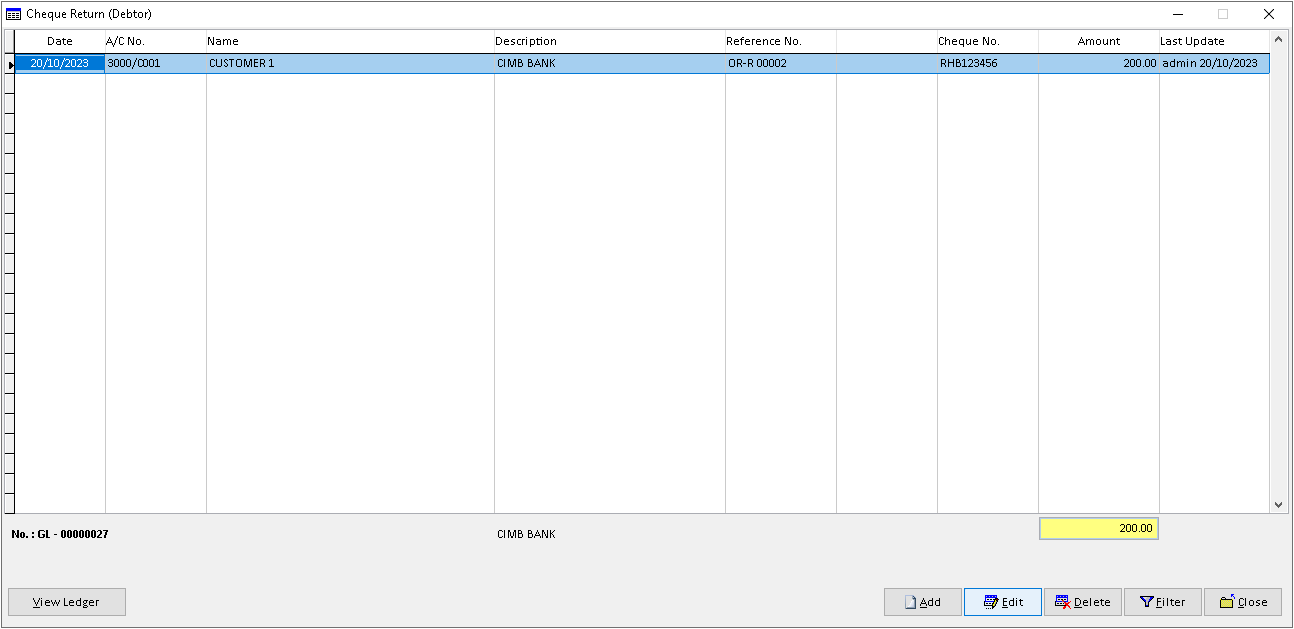Click the yellow folder icon on Close button

point(1224,602)
